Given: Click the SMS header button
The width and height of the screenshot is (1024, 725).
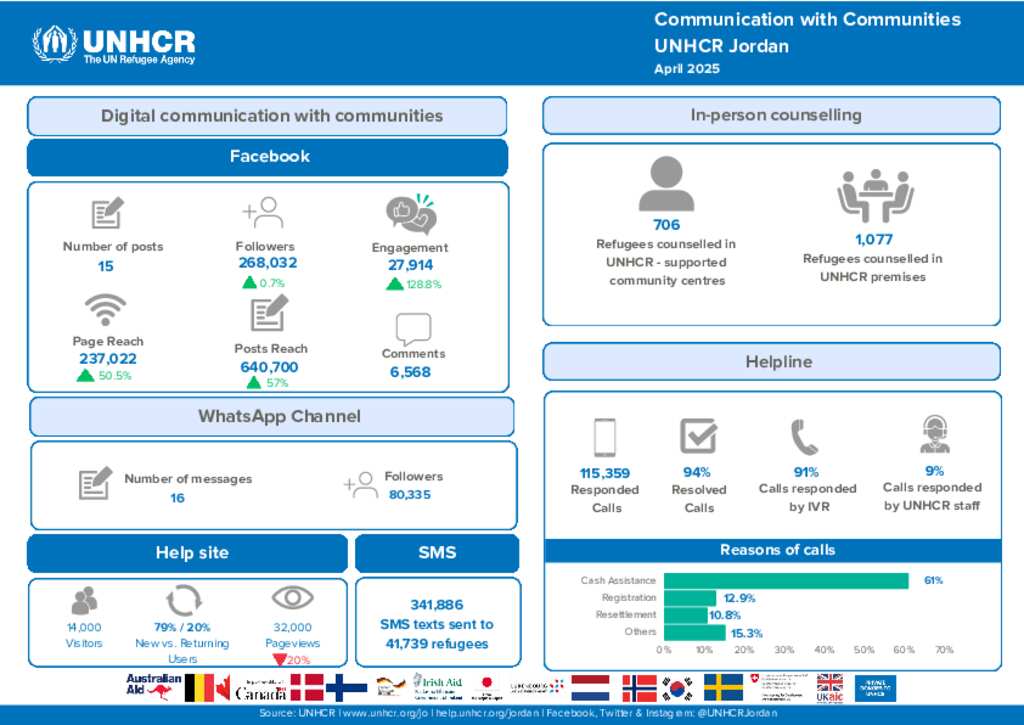Looking at the screenshot, I should click(437, 553).
